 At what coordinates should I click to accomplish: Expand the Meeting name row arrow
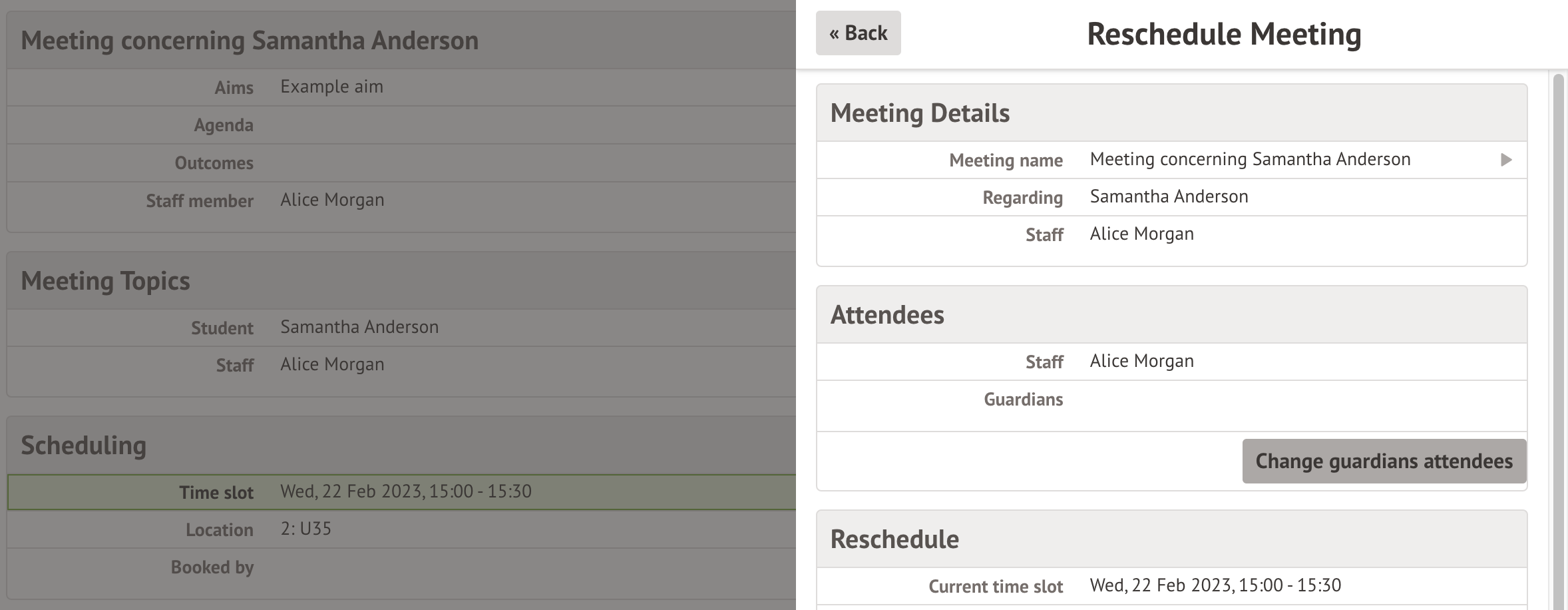click(x=1506, y=160)
